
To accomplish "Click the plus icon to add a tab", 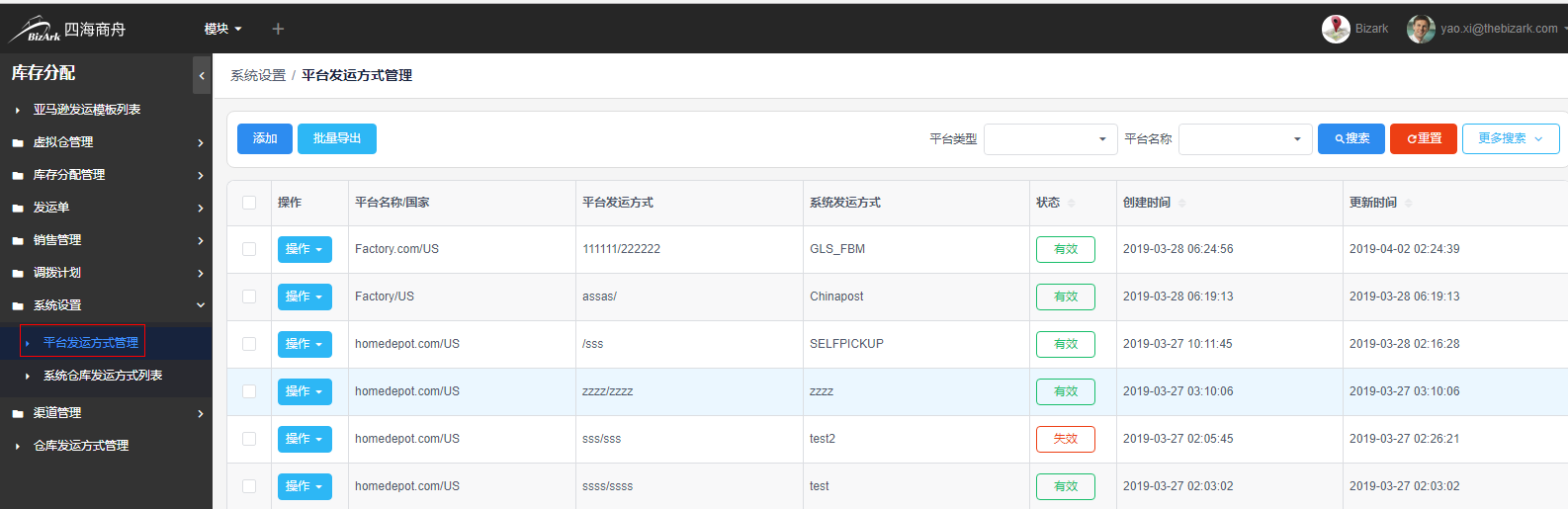I will [x=278, y=29].
